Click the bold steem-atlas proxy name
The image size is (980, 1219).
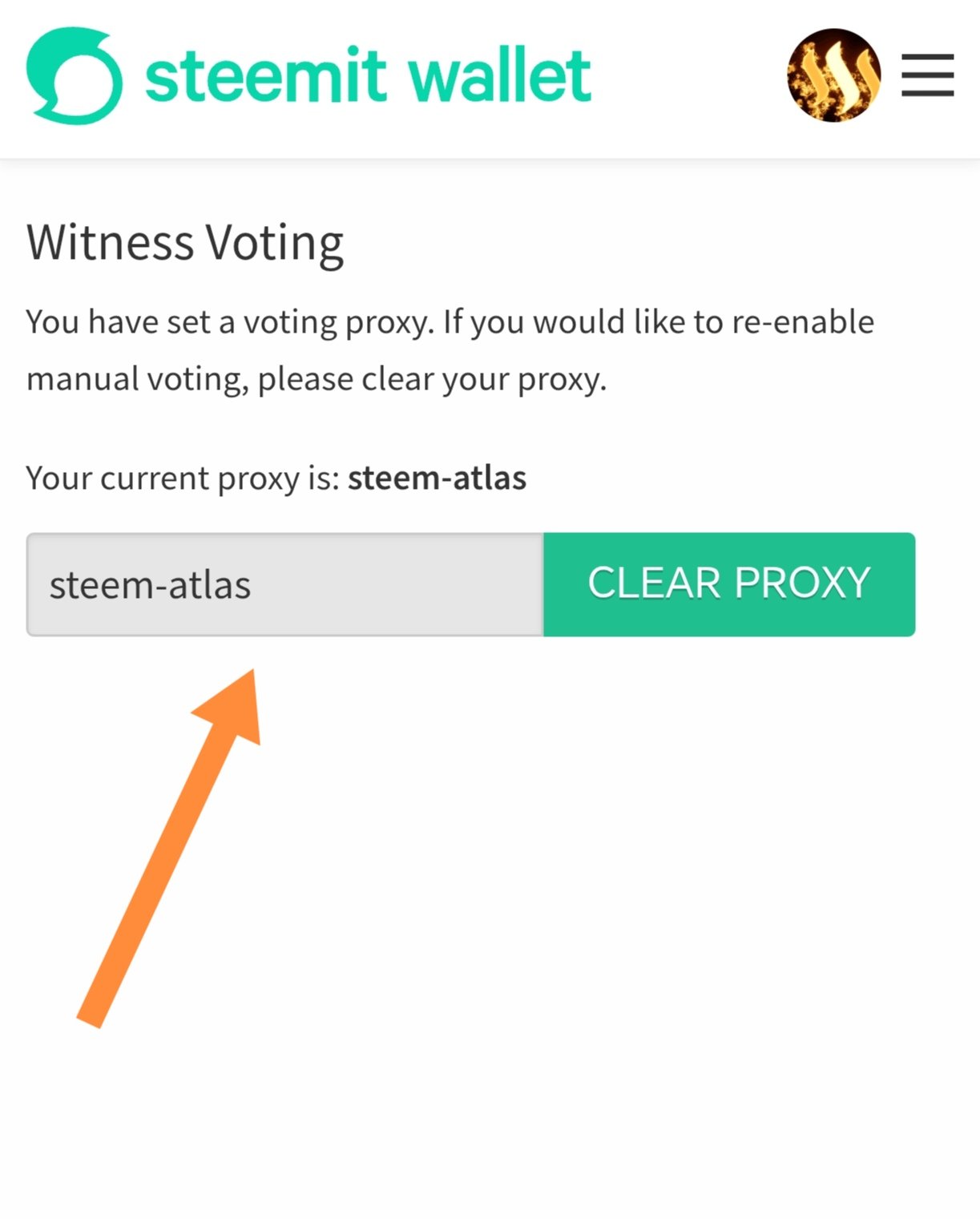[437, 478]
